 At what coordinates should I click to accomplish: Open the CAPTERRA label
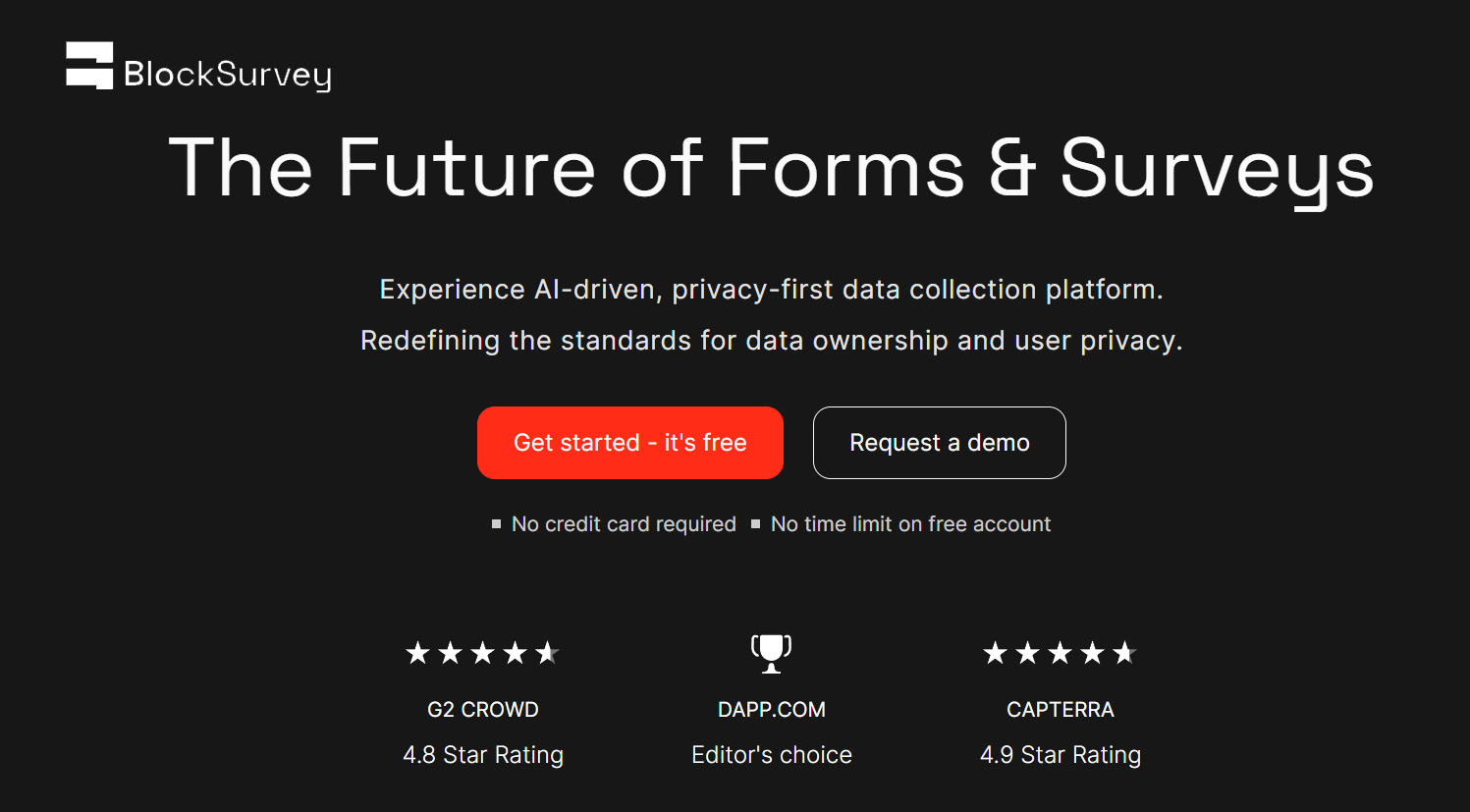1061,709
